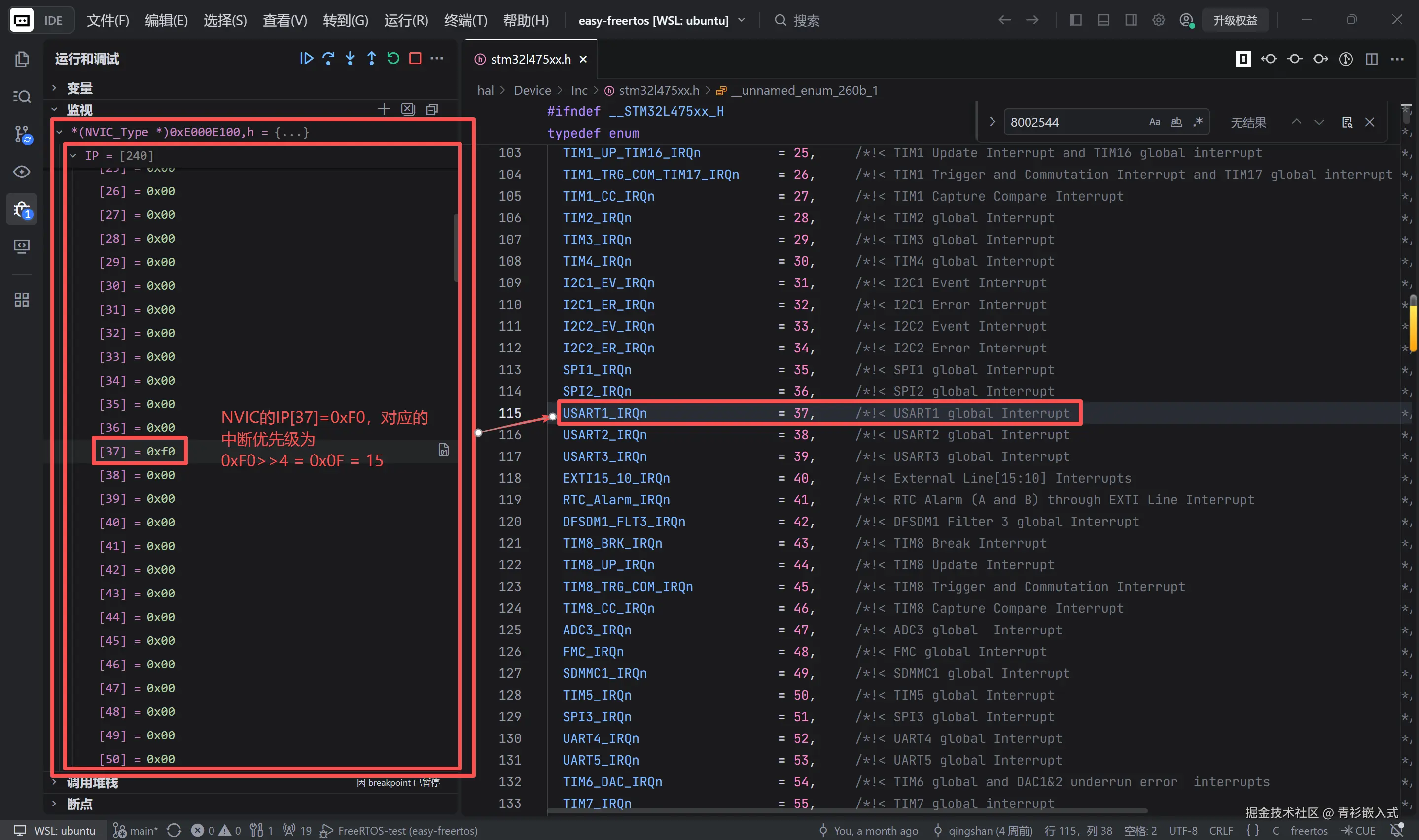Image resolution: width=1419 pixels, height=840 pixels.
Task: Step over in the debug toolbar
Action: (328, 58)
